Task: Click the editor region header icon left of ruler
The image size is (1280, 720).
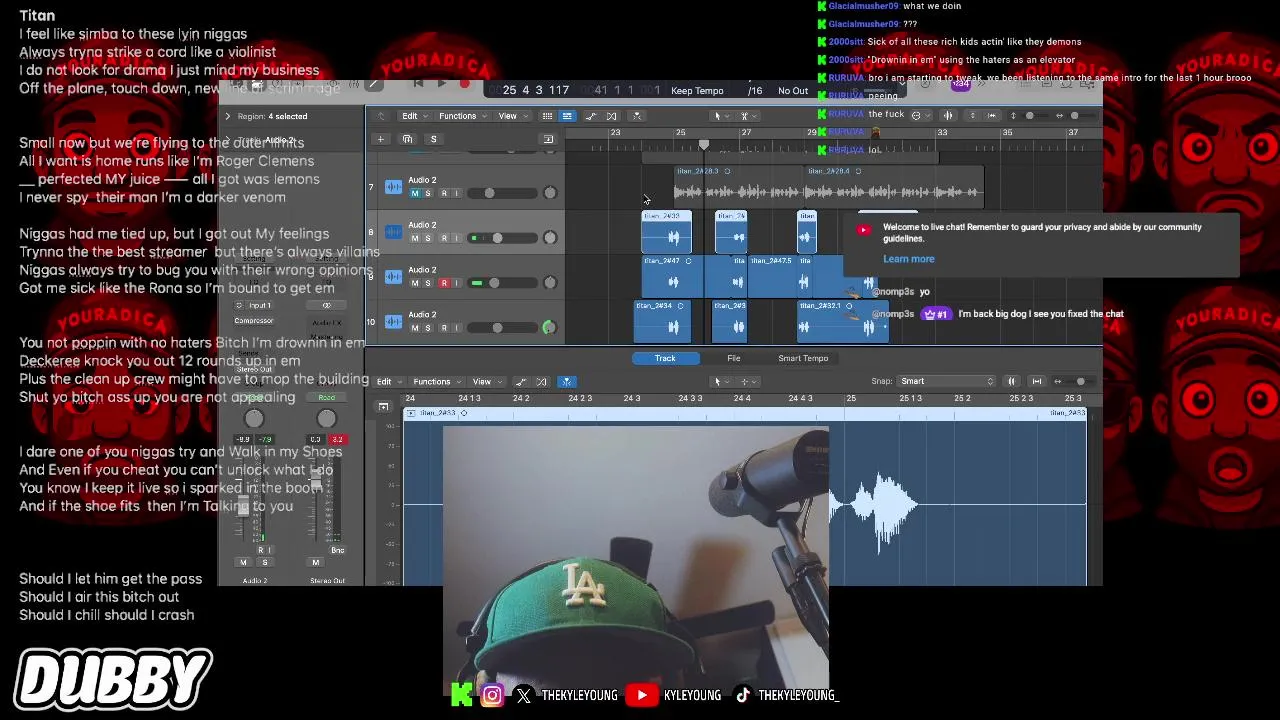Action: (x=383, y=407)
